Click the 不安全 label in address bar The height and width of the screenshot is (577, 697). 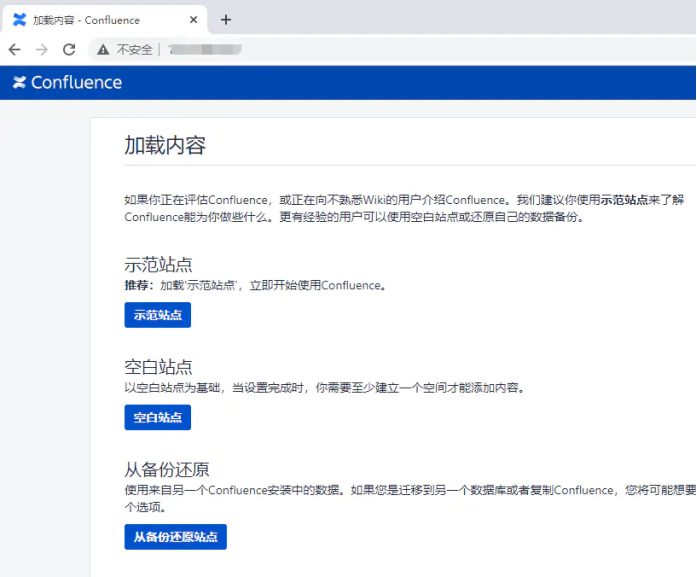tap(134, 49)
